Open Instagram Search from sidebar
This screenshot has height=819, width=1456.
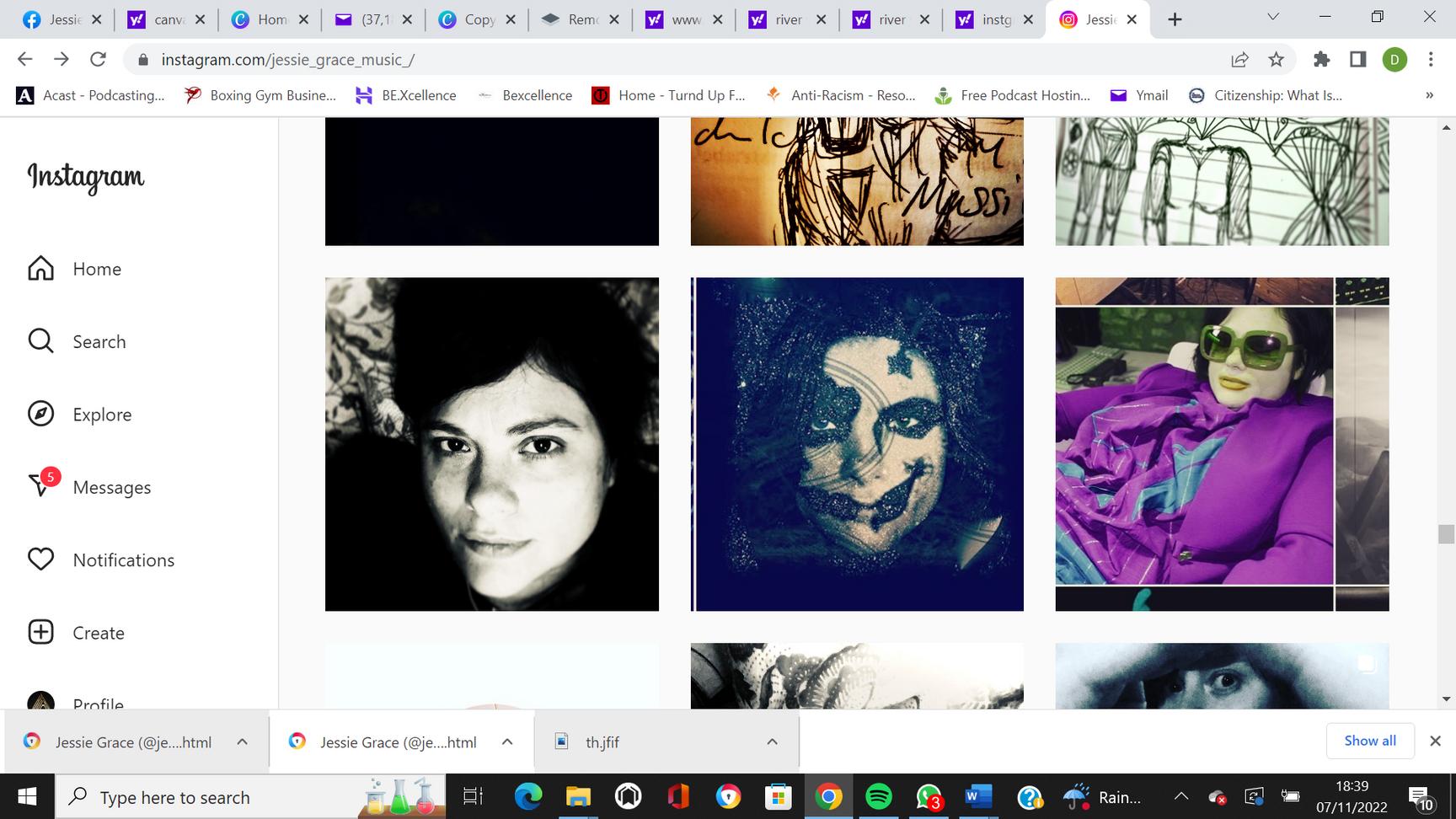point(77,341)
